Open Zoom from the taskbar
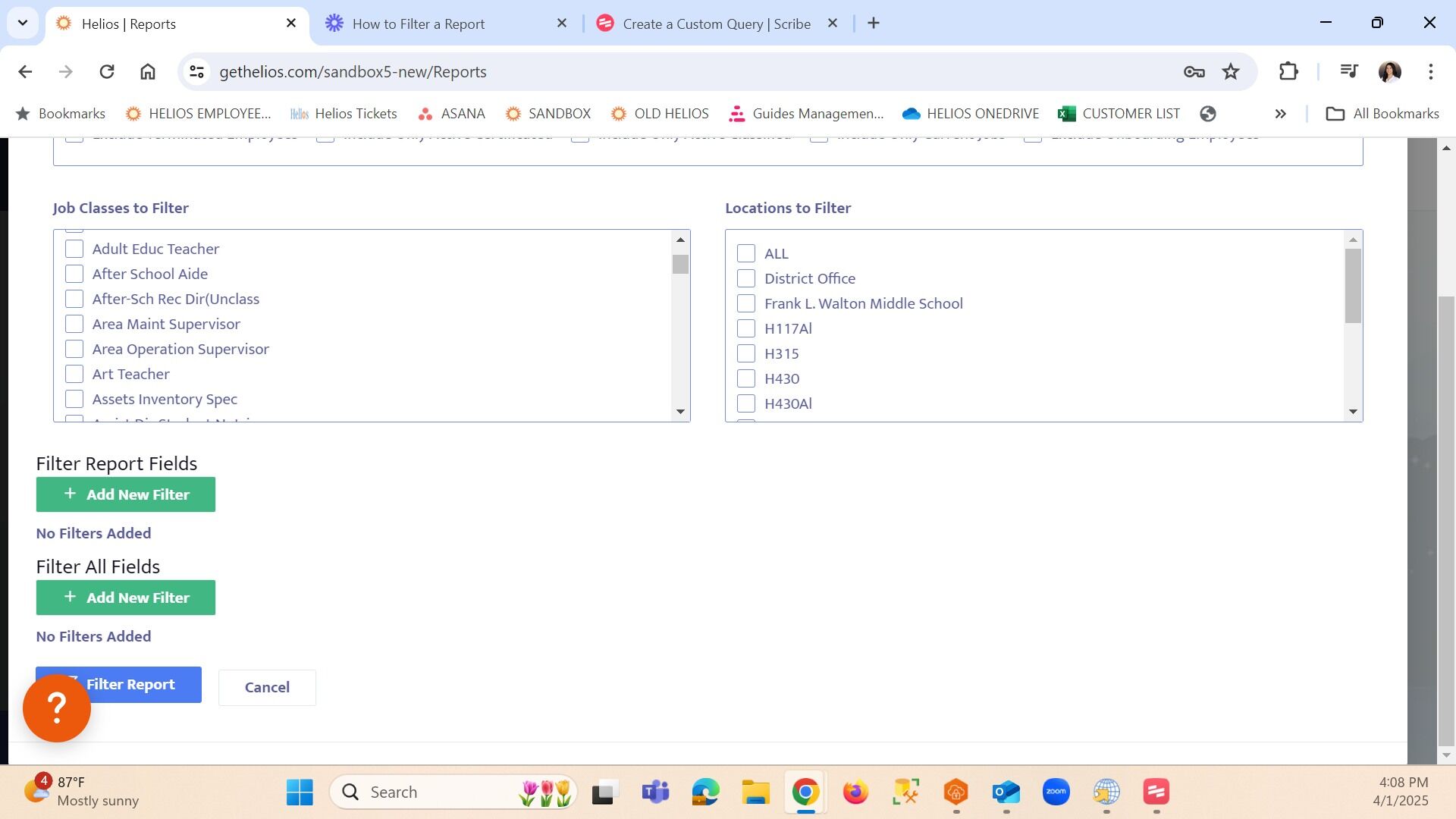Viewport: 1456px width, 819px height. [x=1056, y=792]
